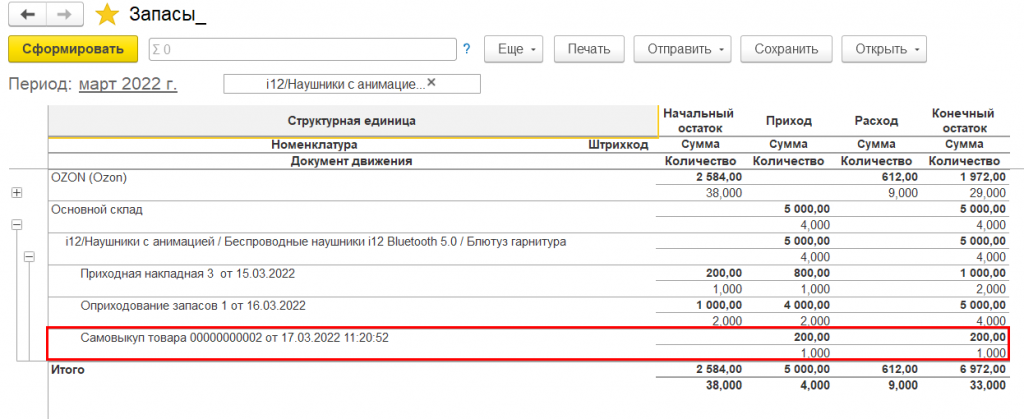
Task: Open the Открыть dropdown
Action: (884, 48)
